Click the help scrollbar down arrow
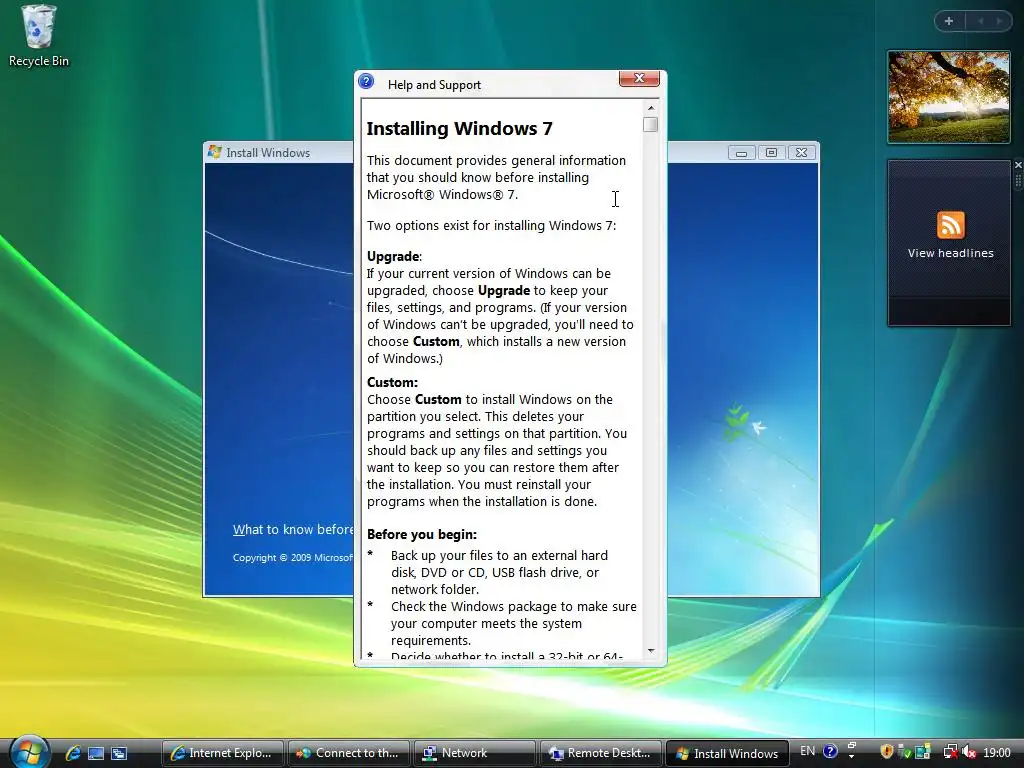The width and height of the screenshot is (1024, 768). click(650, 651)
